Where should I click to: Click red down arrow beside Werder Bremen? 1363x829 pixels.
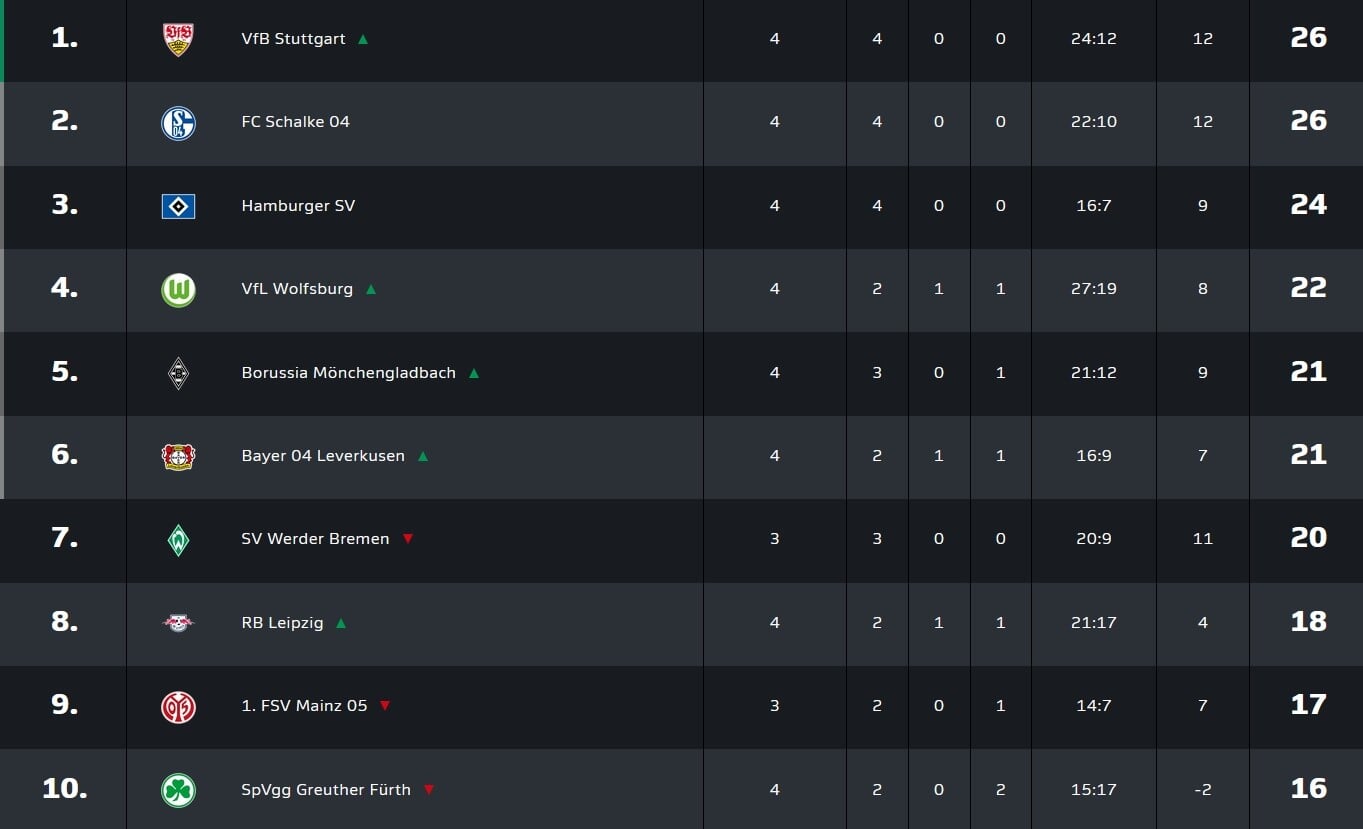(x=408, y=538)
